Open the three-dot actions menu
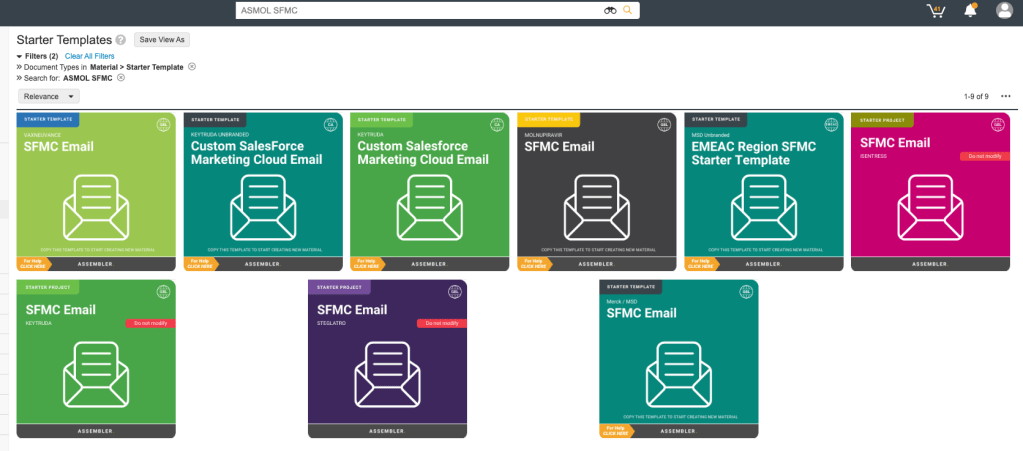 [x=1005, y=97]
